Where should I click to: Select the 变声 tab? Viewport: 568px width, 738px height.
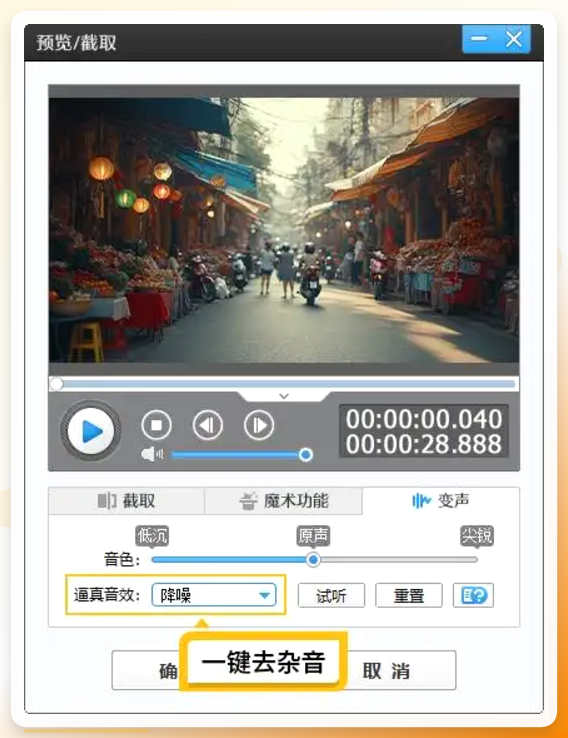pyautogui.click(x=441, y=501)
